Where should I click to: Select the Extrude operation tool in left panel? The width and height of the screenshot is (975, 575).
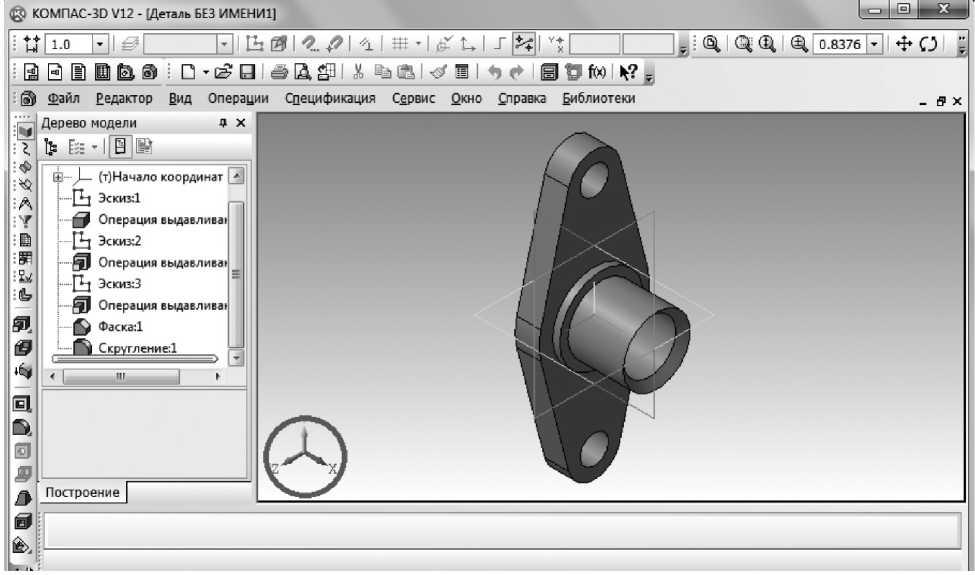(22, 324)
